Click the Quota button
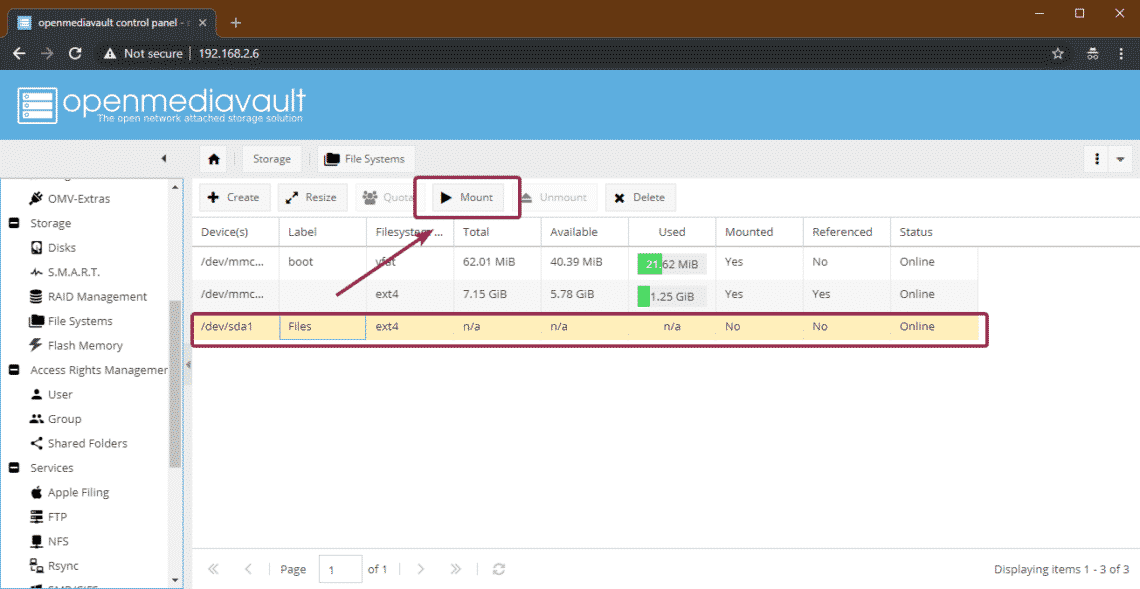 pyautogui.click(x=388, y=197)
